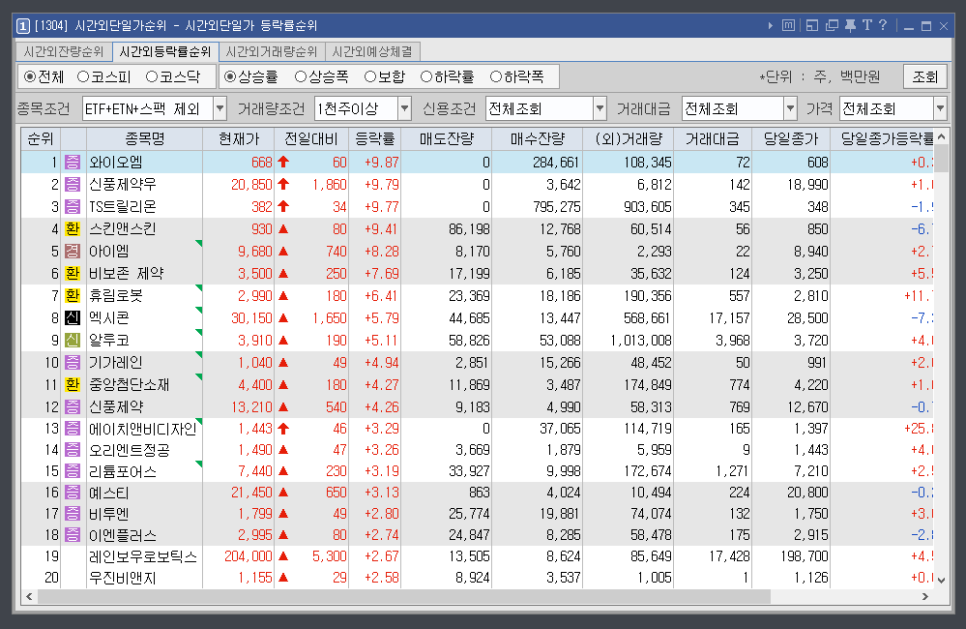Viewport: 966px width, 629px height.
Task: Click the vertical scrollbar down arrow
Action: click(x=941, y=580)
